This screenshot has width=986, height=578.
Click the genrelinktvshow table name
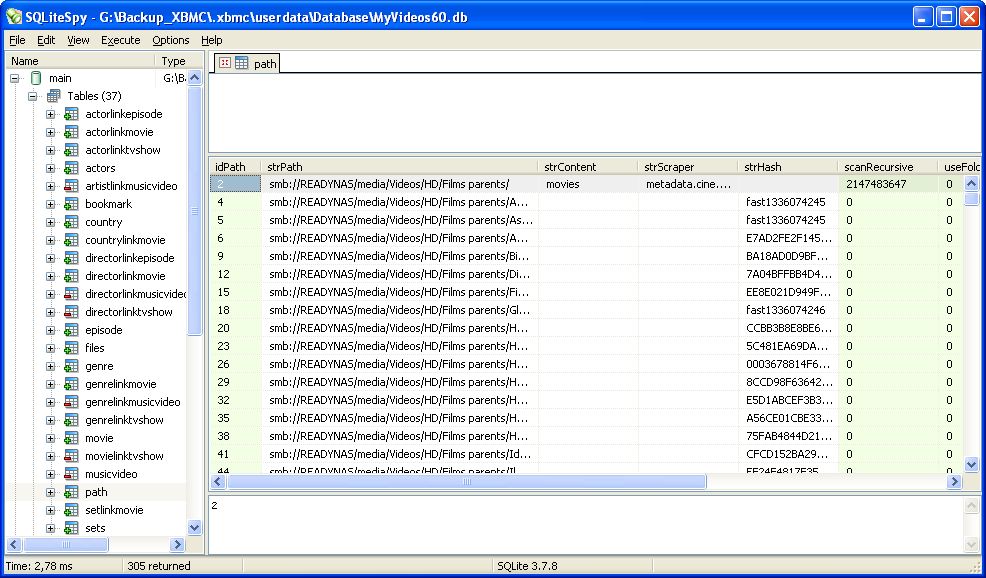pyautogui.click(x=125, y=420)
